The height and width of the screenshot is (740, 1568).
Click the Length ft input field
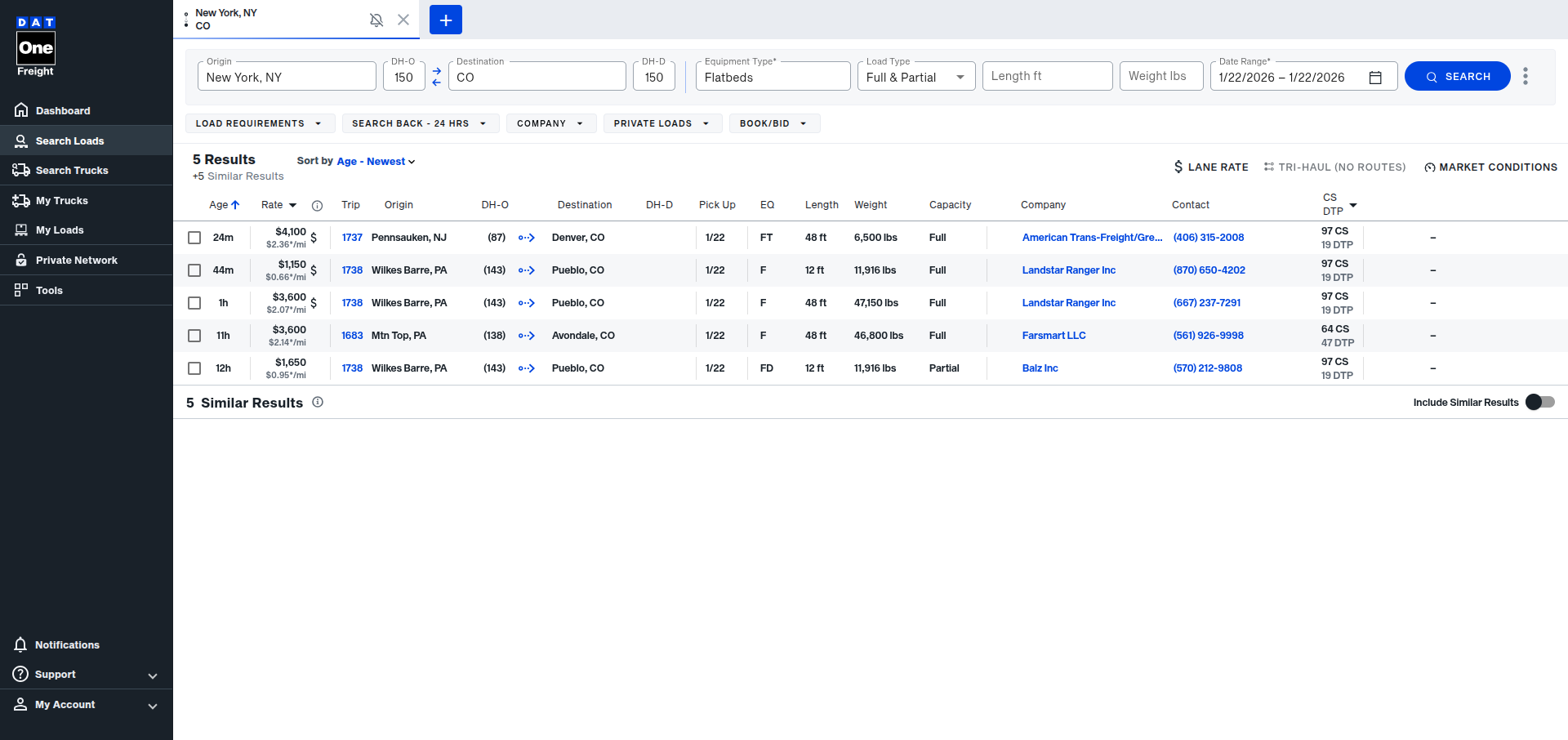click(x=1046, y=76)
